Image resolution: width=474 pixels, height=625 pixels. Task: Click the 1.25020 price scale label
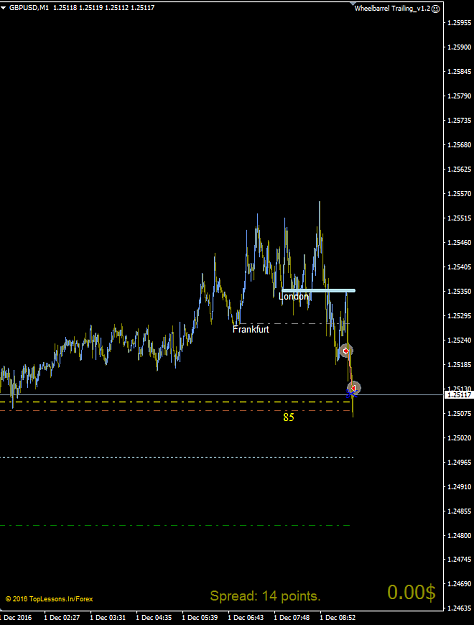459,438
